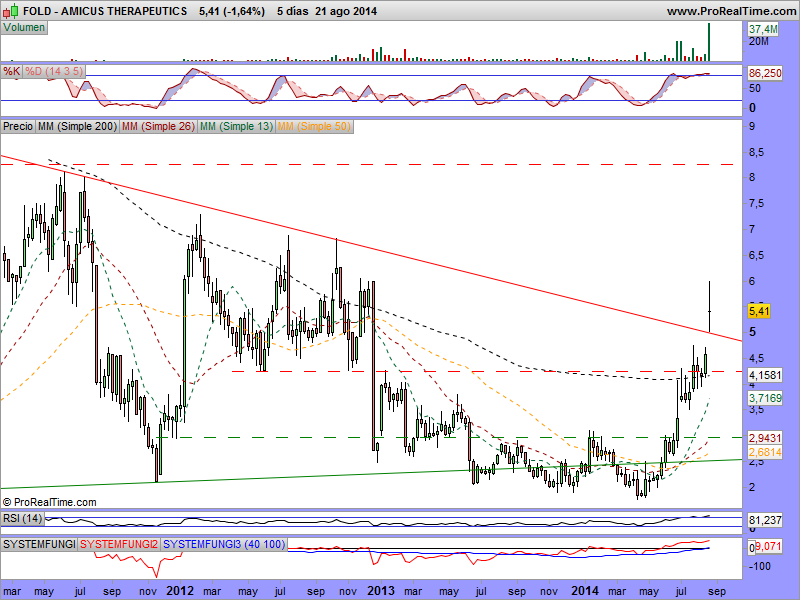Screen dimensions: 800x600
Task: Select the SYSTEMFUNGI label
Action: click(39, 544)
